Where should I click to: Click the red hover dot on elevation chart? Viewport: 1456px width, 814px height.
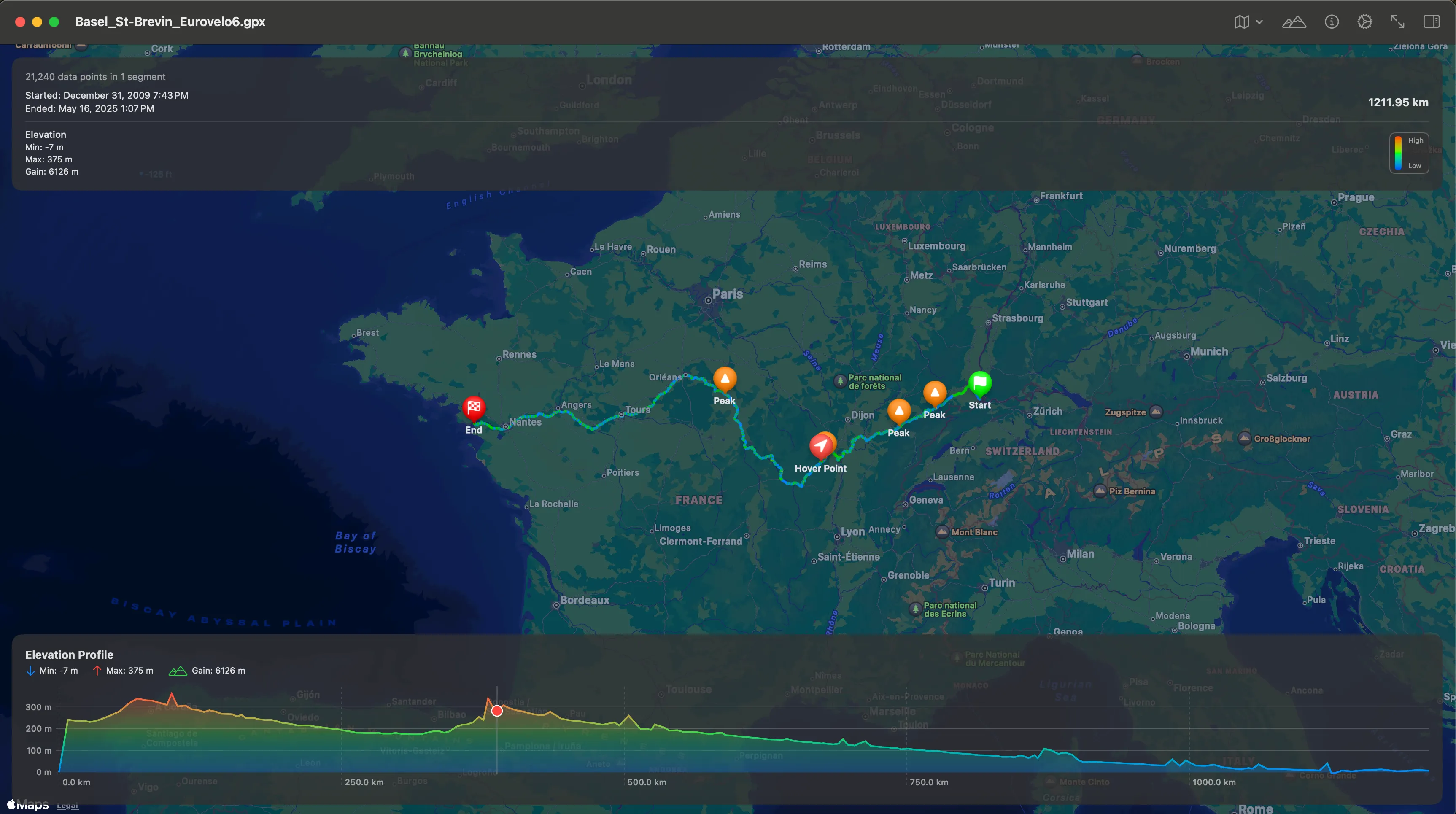click(x=497, y=711)
